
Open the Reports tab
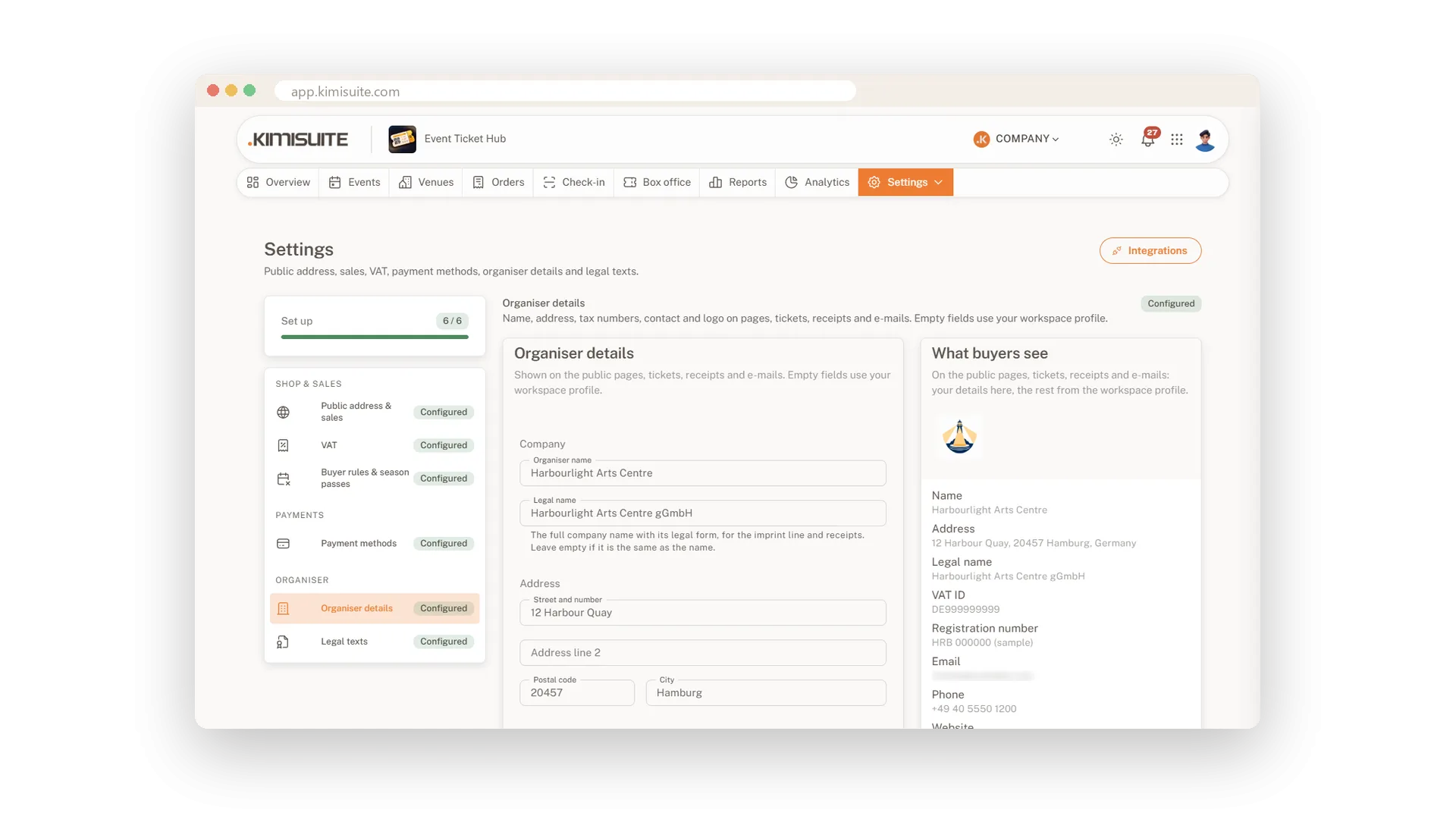pos(738,183)
